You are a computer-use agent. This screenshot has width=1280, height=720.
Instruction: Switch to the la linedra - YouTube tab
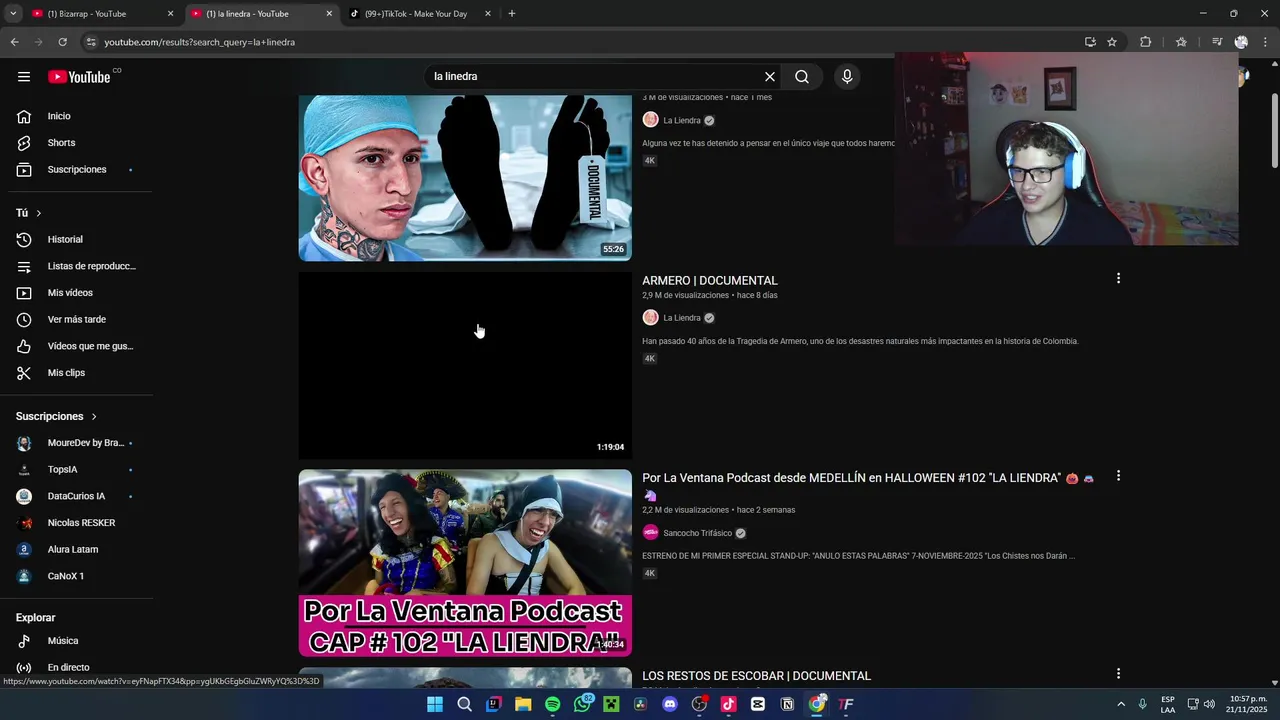[x=247, y=14]
